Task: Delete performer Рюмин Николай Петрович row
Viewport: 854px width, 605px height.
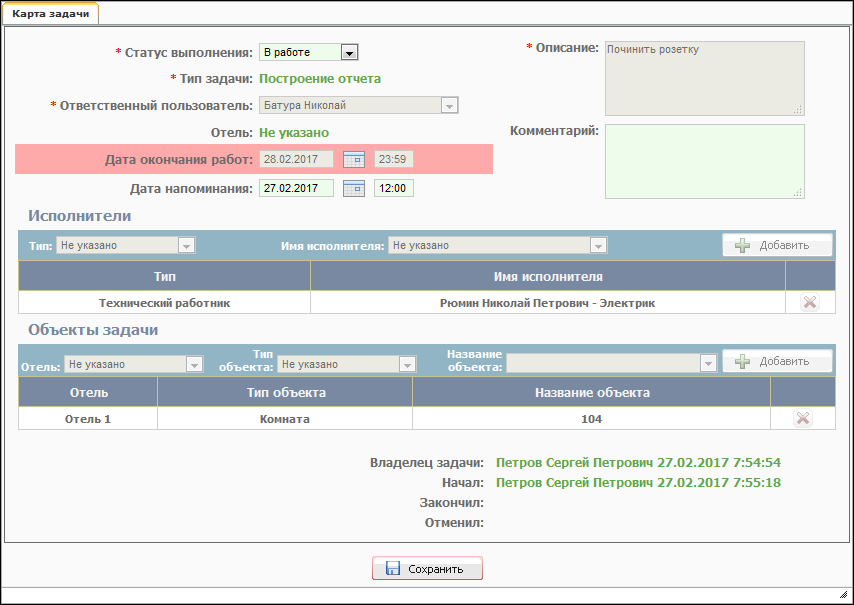Action: [x=810, y=303]
